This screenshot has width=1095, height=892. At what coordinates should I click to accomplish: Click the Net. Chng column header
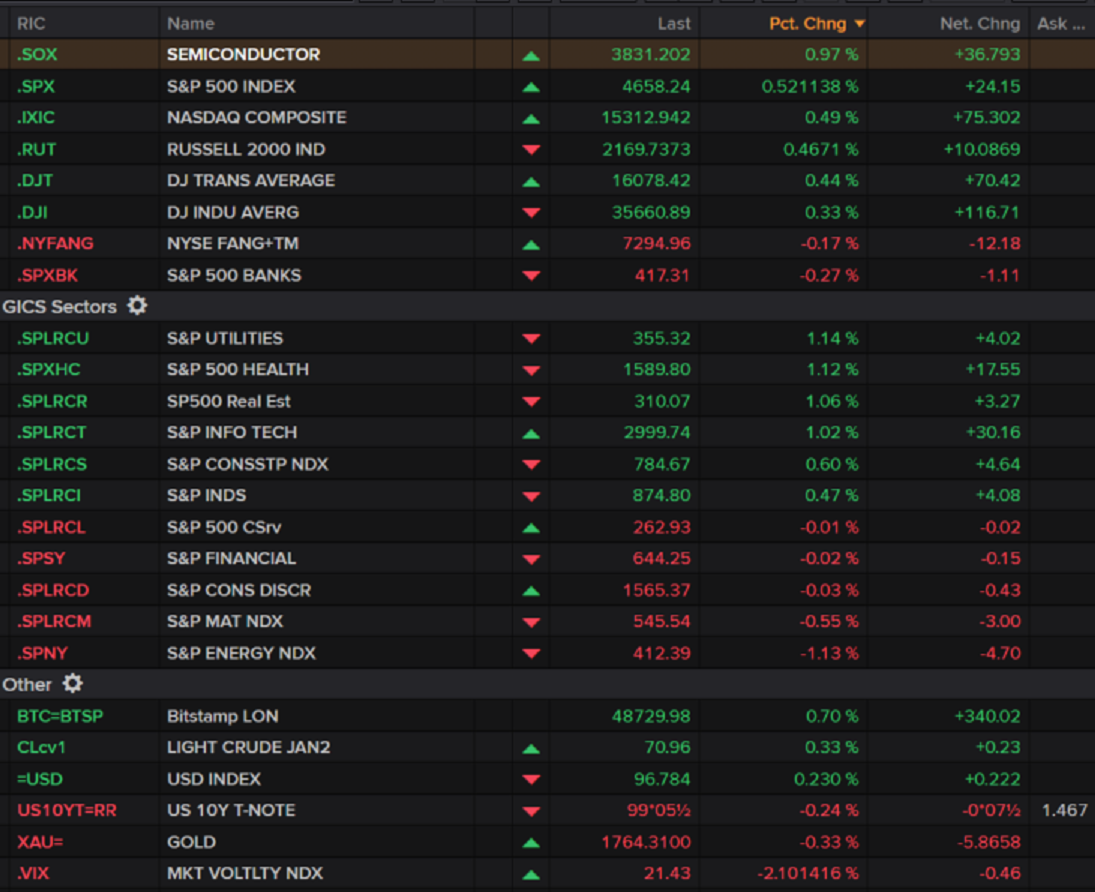pyautogui.click(x=979, y=23)
